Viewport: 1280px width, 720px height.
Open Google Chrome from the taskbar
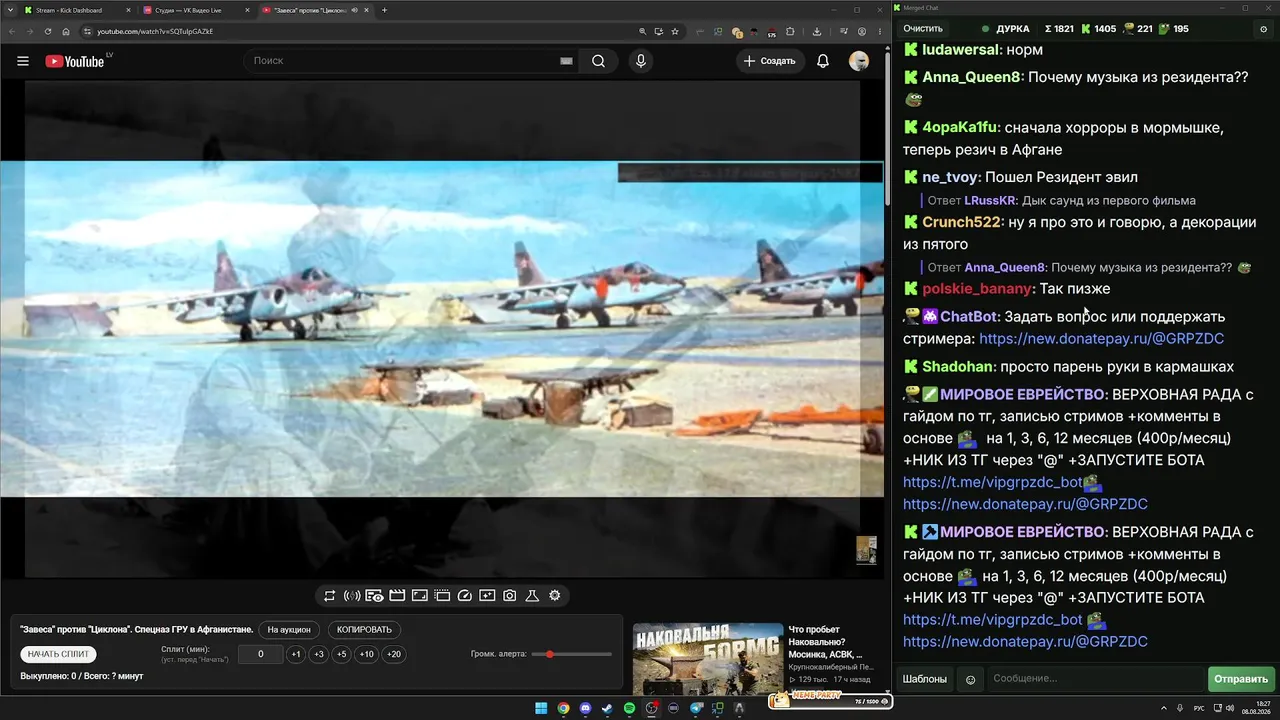tap(563, 708)
